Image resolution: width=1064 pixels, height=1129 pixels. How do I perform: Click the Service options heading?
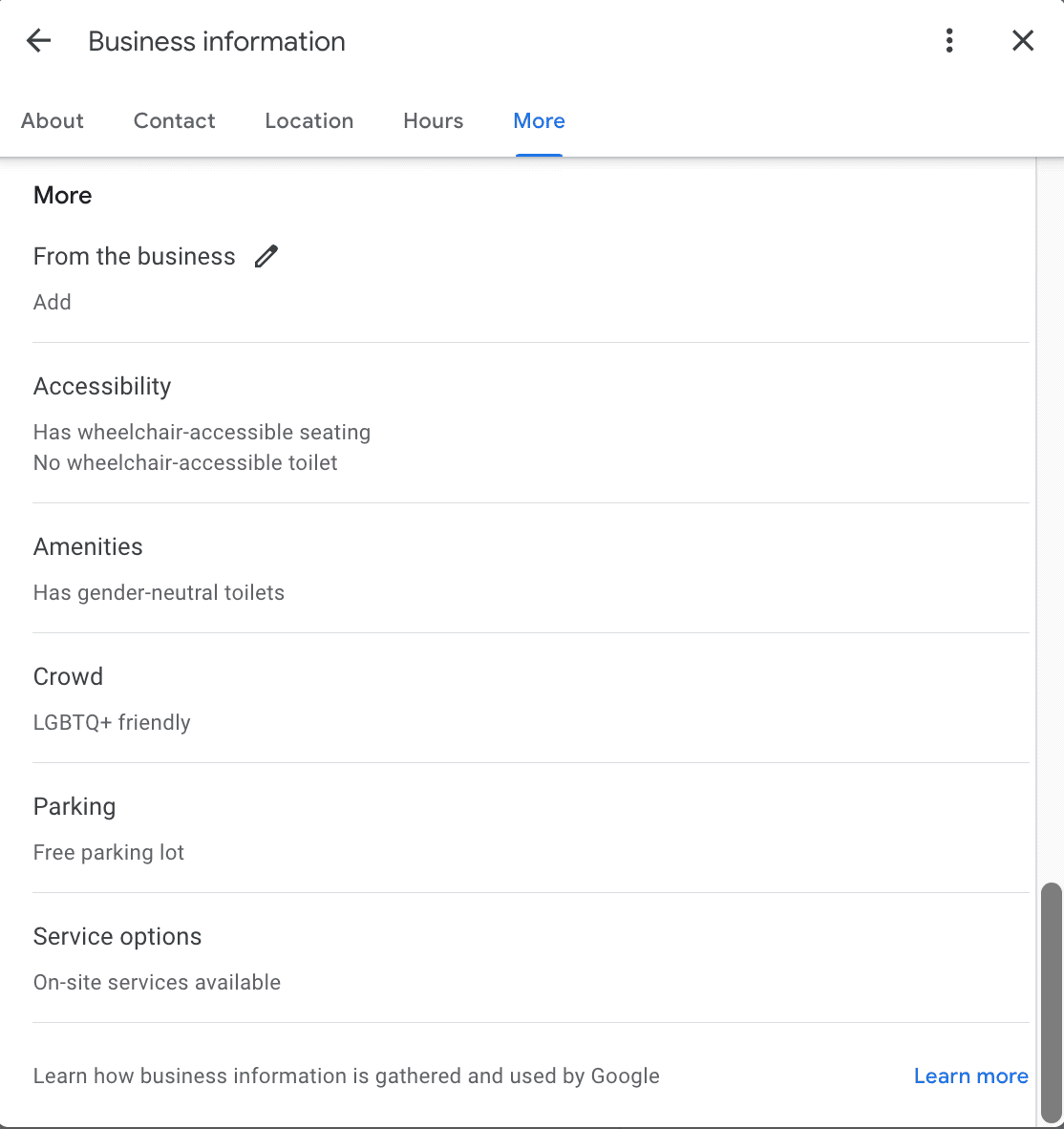(x=117, y=936)
